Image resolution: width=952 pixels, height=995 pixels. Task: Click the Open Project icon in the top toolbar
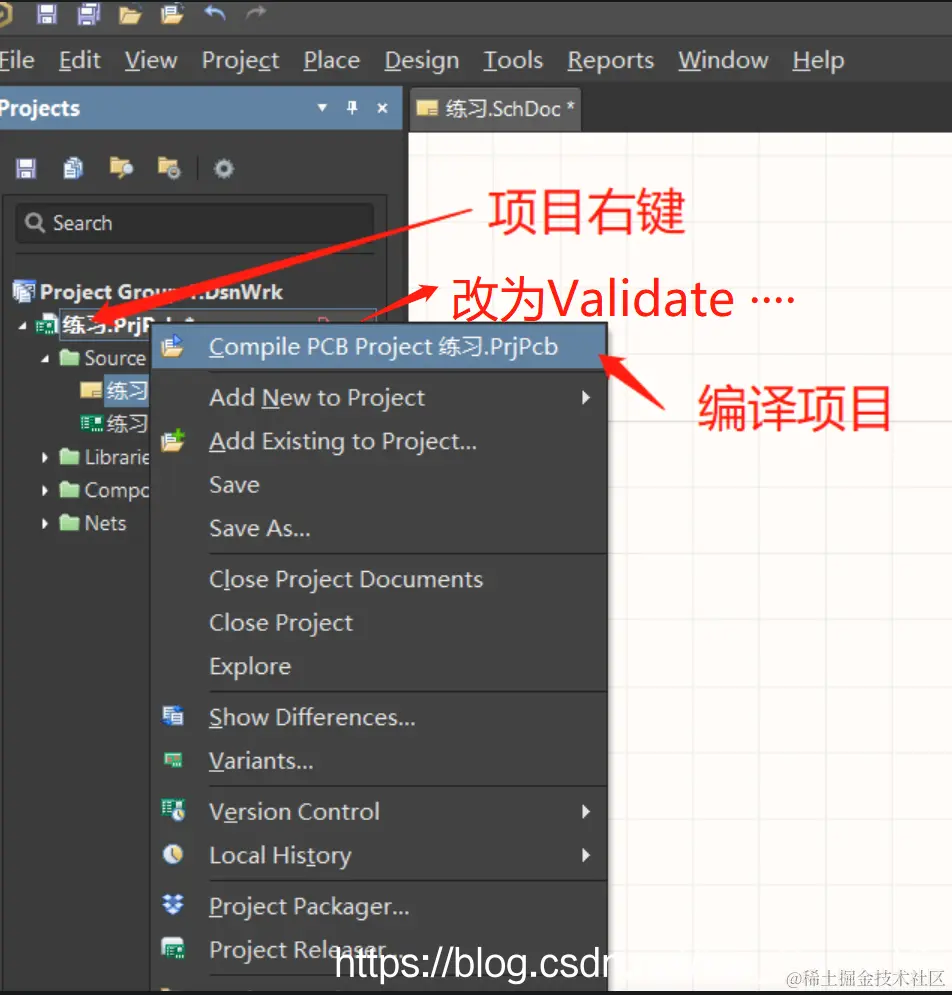[x=172, y=13]
